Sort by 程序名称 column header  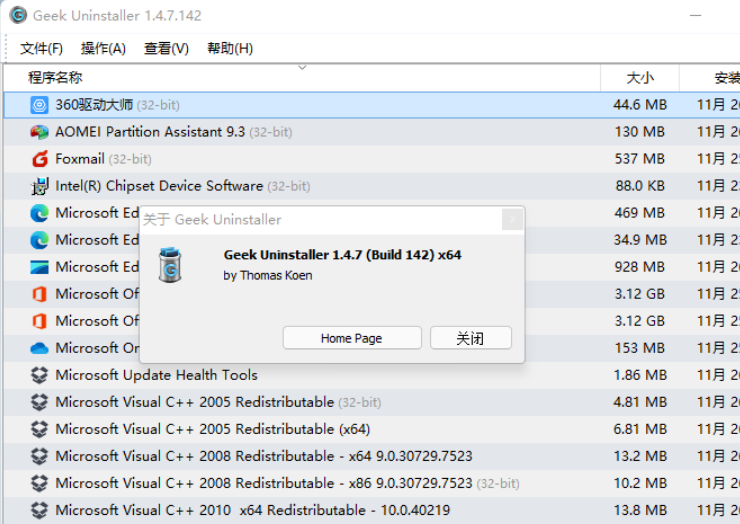[302, 77]
